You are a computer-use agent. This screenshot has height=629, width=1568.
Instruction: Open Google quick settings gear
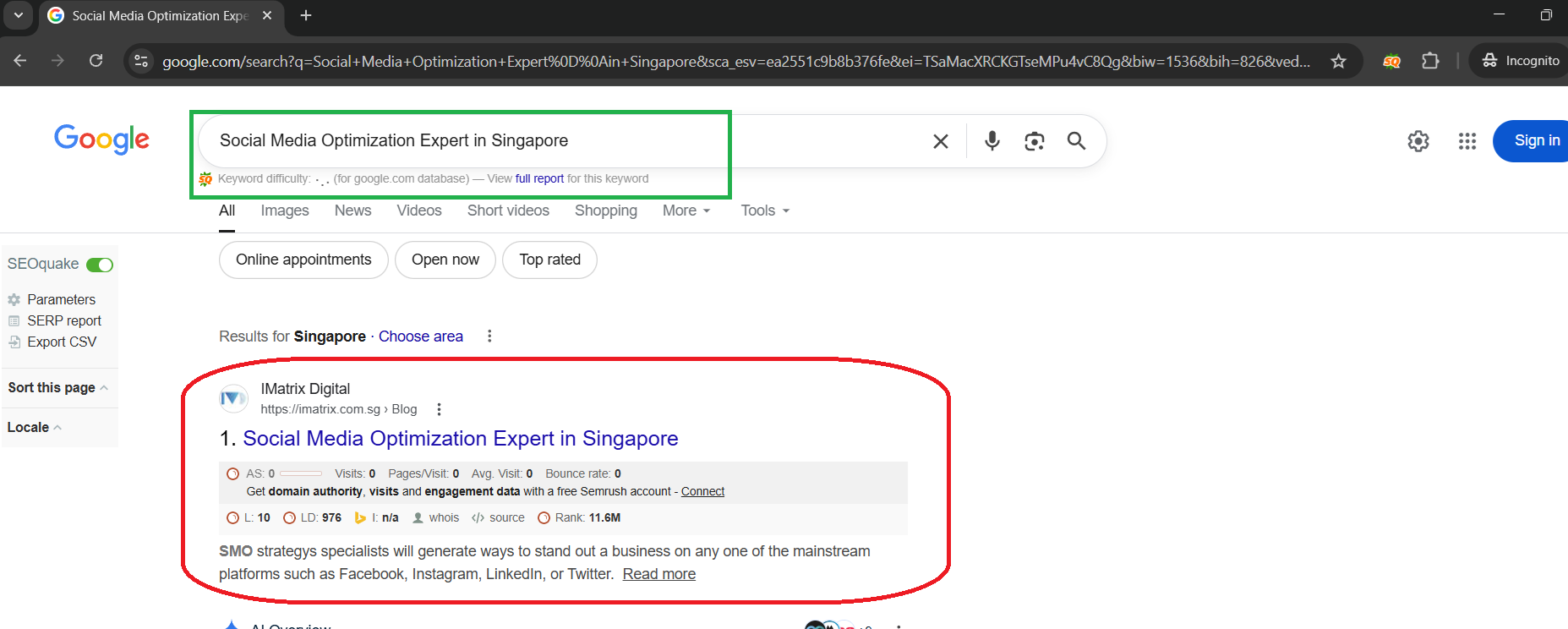coord(1418,141)
